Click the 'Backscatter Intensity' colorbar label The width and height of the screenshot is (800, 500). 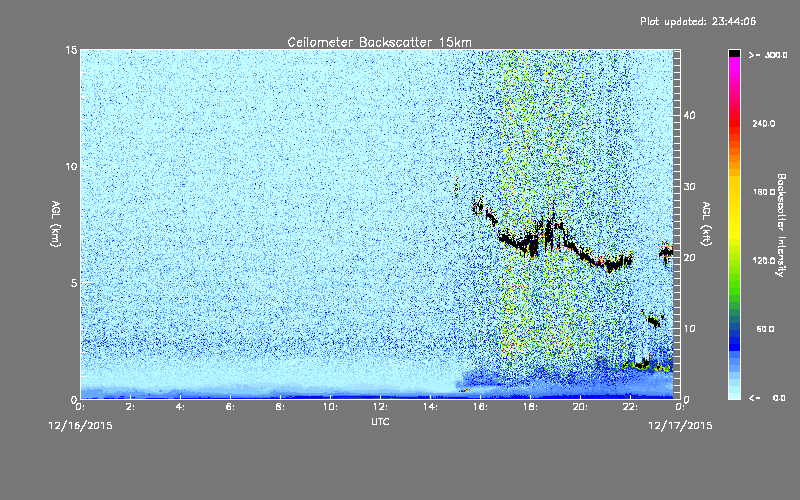(x=781, y=225)
